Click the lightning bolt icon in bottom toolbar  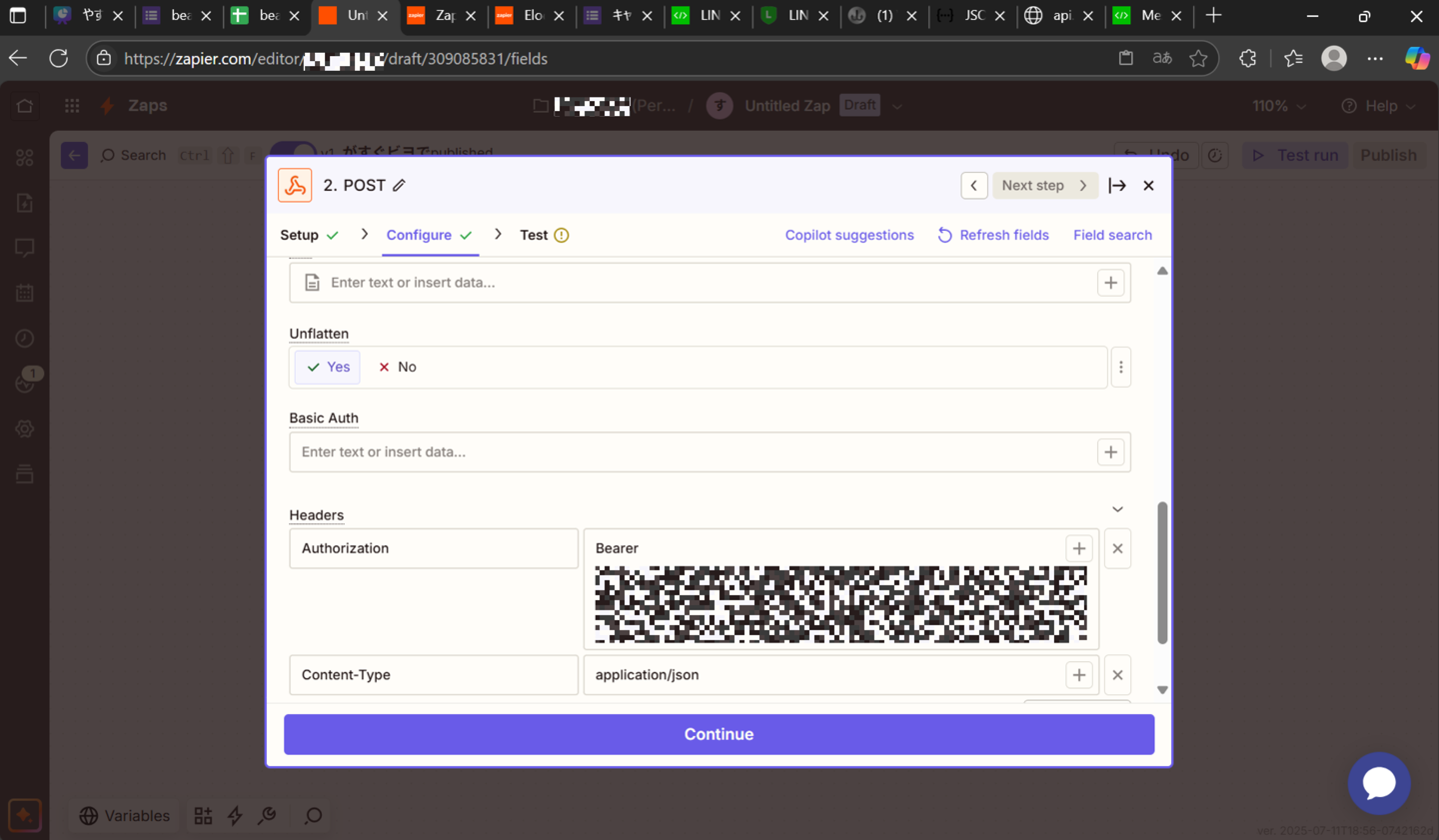[235, 816]
